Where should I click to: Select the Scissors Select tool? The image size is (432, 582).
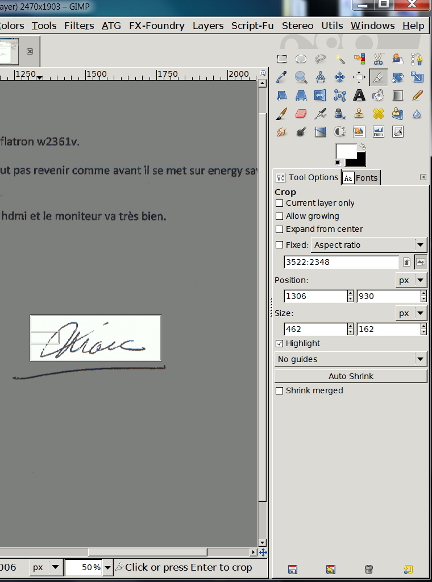tap(378, 59)
